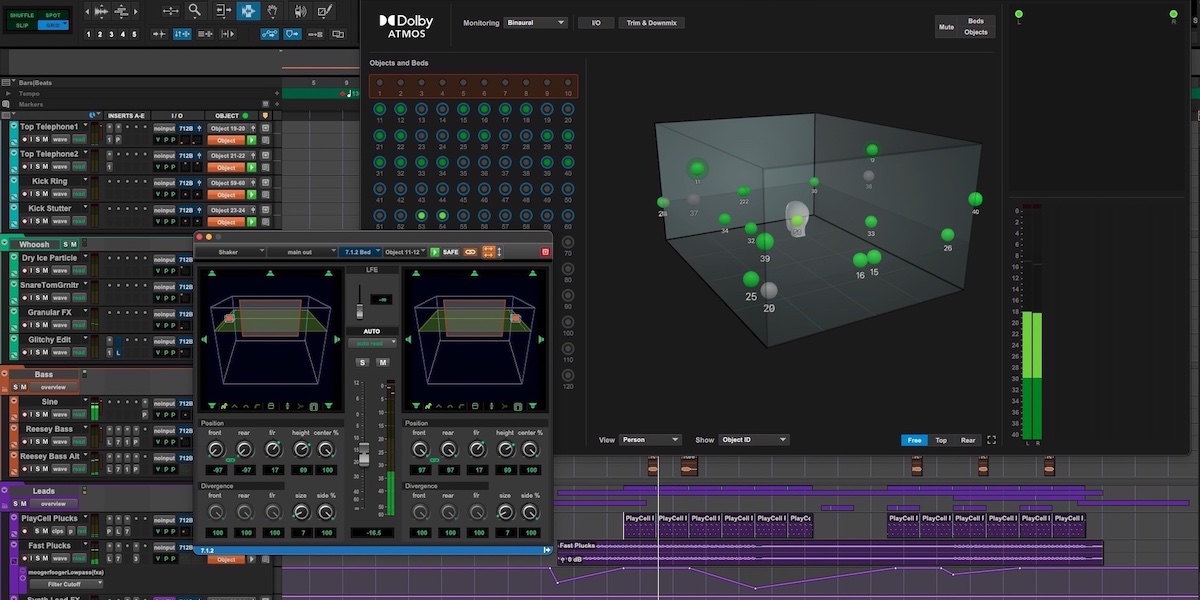The height and width of the screenshot is (600, 1200).
Task: Switch 3D view to Top
Action: click(x=941, y=440)
